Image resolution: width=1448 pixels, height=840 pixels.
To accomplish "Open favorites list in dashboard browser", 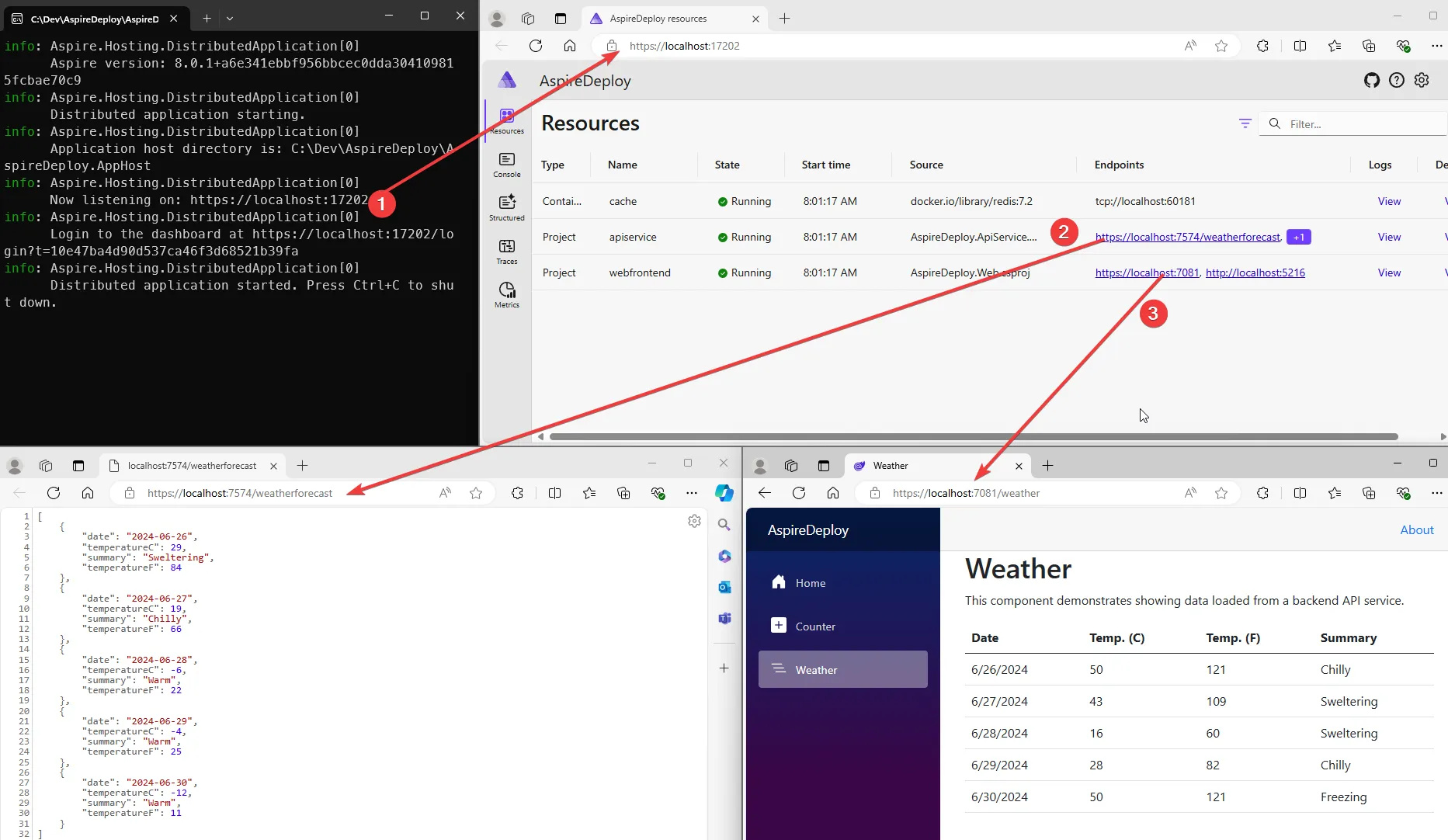I will (1335, 46).
